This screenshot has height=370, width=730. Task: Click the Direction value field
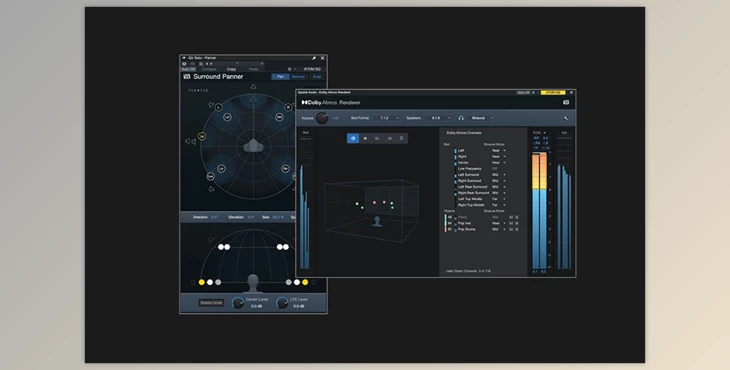click(215, 217)
